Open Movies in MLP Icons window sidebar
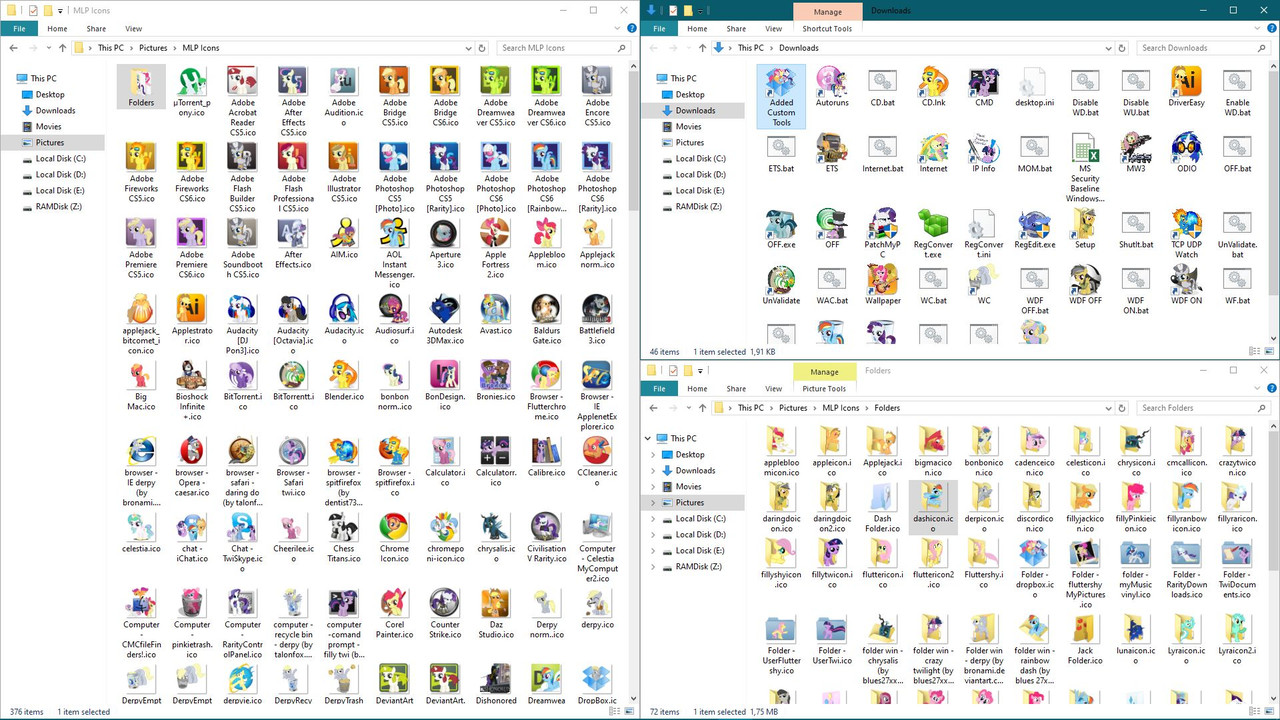1280x720 pixels. click(48, 126)
